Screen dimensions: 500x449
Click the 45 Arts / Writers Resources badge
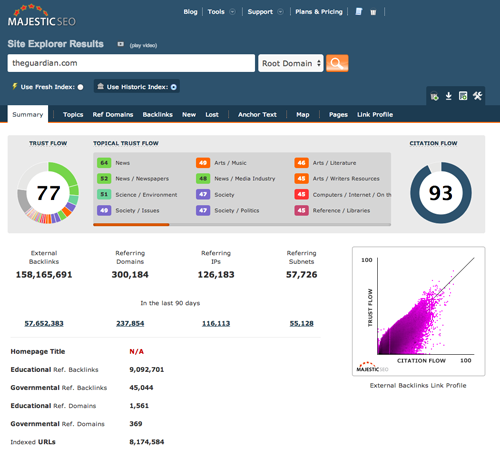click(301, 178)
